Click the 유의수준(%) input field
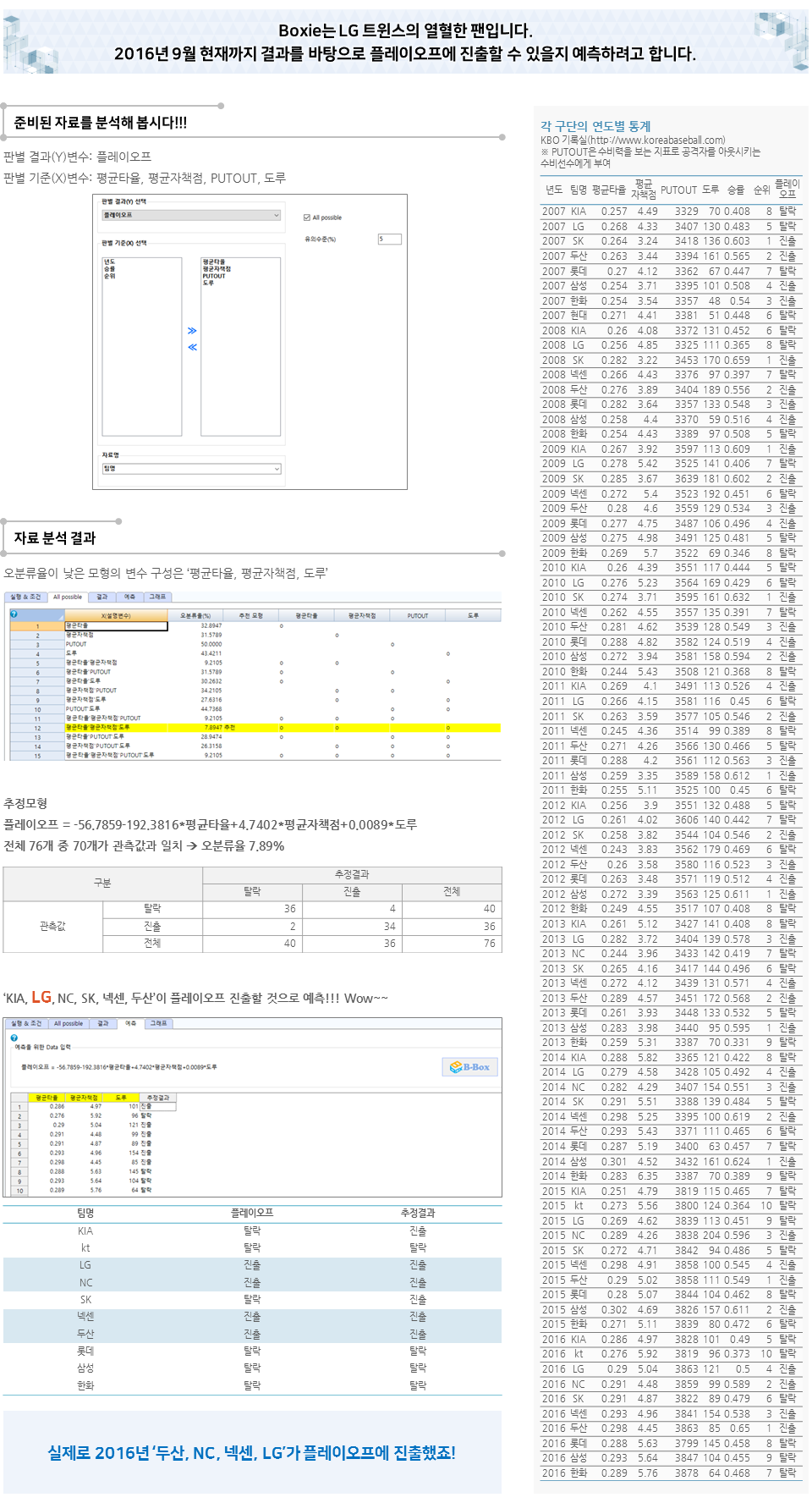Screen dimensions: 812x1503 click(389, 239)
